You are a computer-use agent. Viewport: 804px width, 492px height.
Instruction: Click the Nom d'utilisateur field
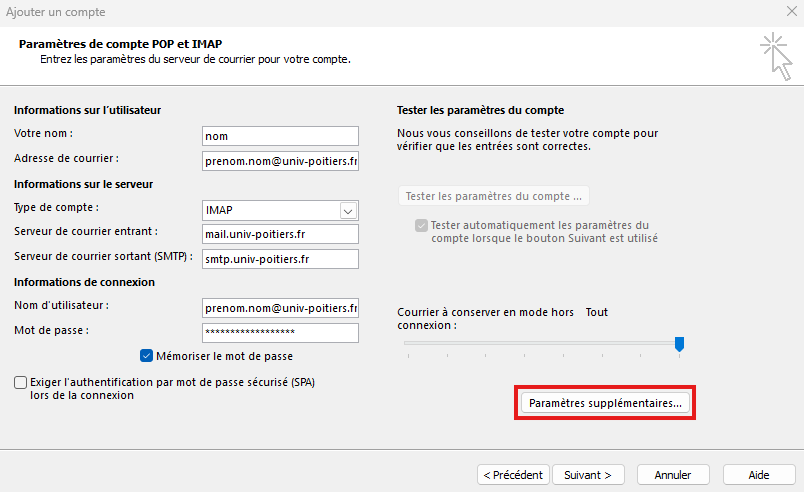coord(280,308)
